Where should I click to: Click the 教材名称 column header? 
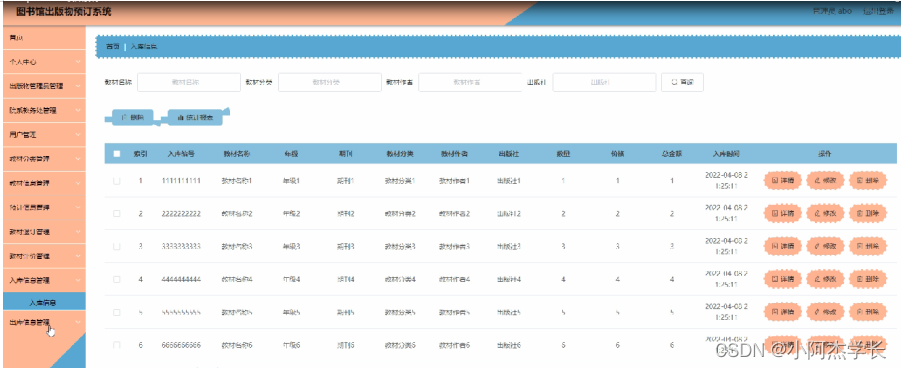pos(237,154)
